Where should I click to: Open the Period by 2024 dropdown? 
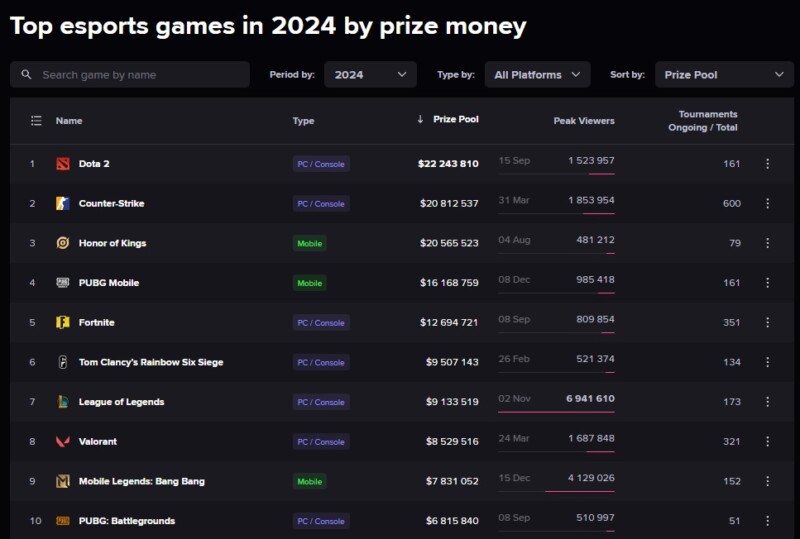tap(370, 75)
